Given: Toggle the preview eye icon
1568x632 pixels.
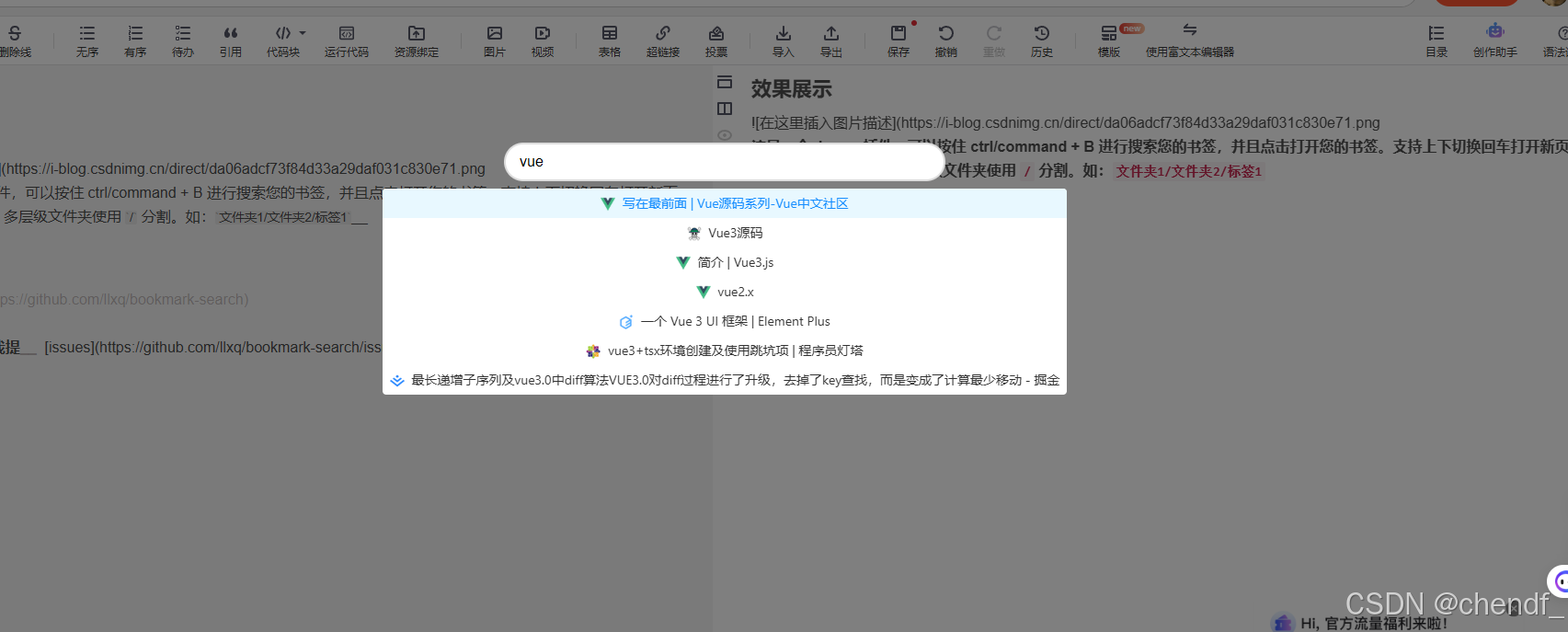Looking at the screenshot, I should [x=725, y=135].
